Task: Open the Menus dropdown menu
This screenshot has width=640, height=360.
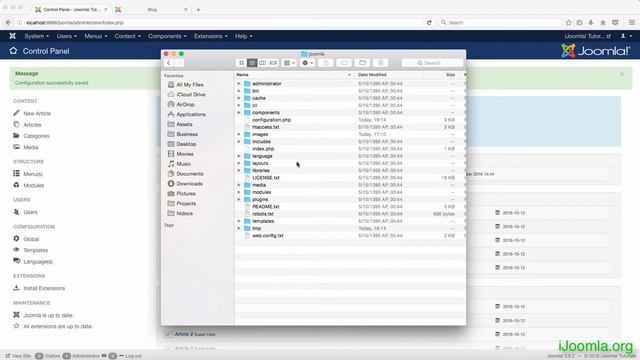Action: click(x=96, y=36)
